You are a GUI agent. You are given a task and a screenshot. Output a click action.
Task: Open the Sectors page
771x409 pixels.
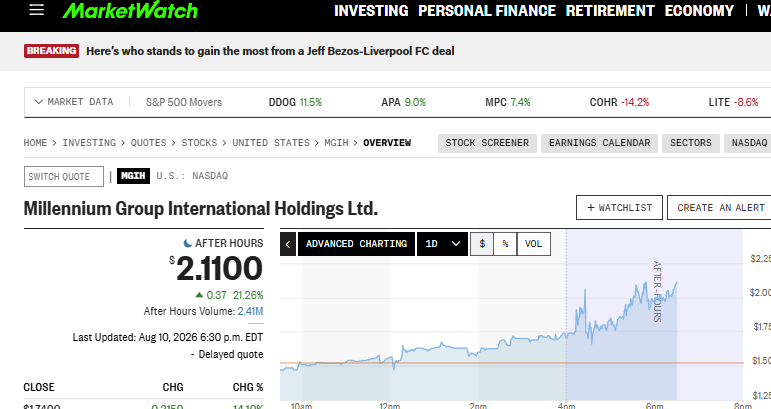(x=691, y=143)
